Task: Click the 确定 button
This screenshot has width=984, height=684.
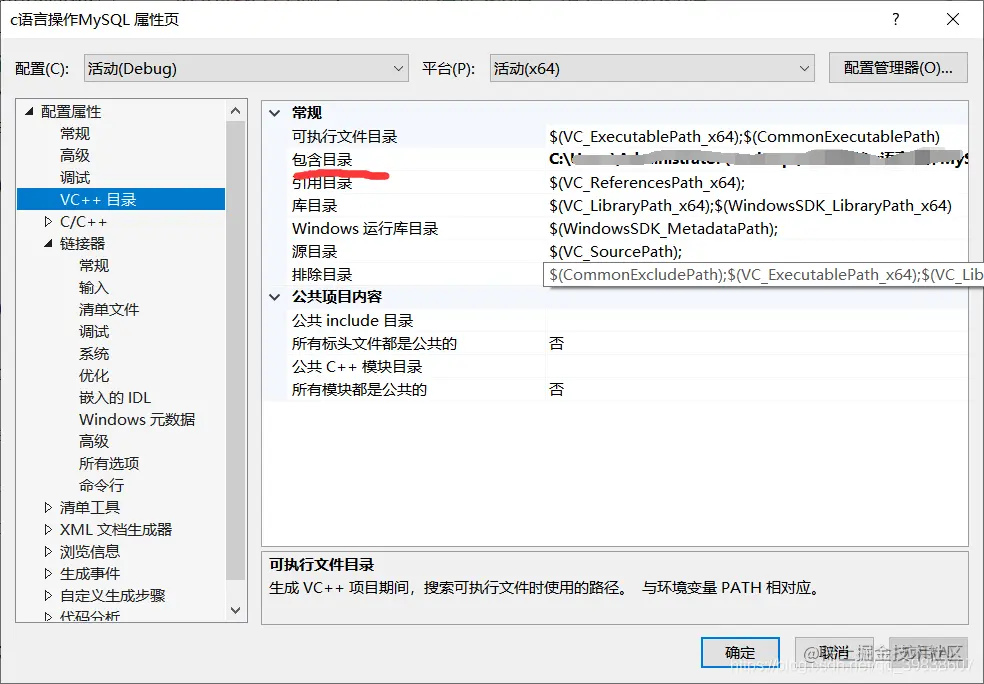Action: click(740, 653)
